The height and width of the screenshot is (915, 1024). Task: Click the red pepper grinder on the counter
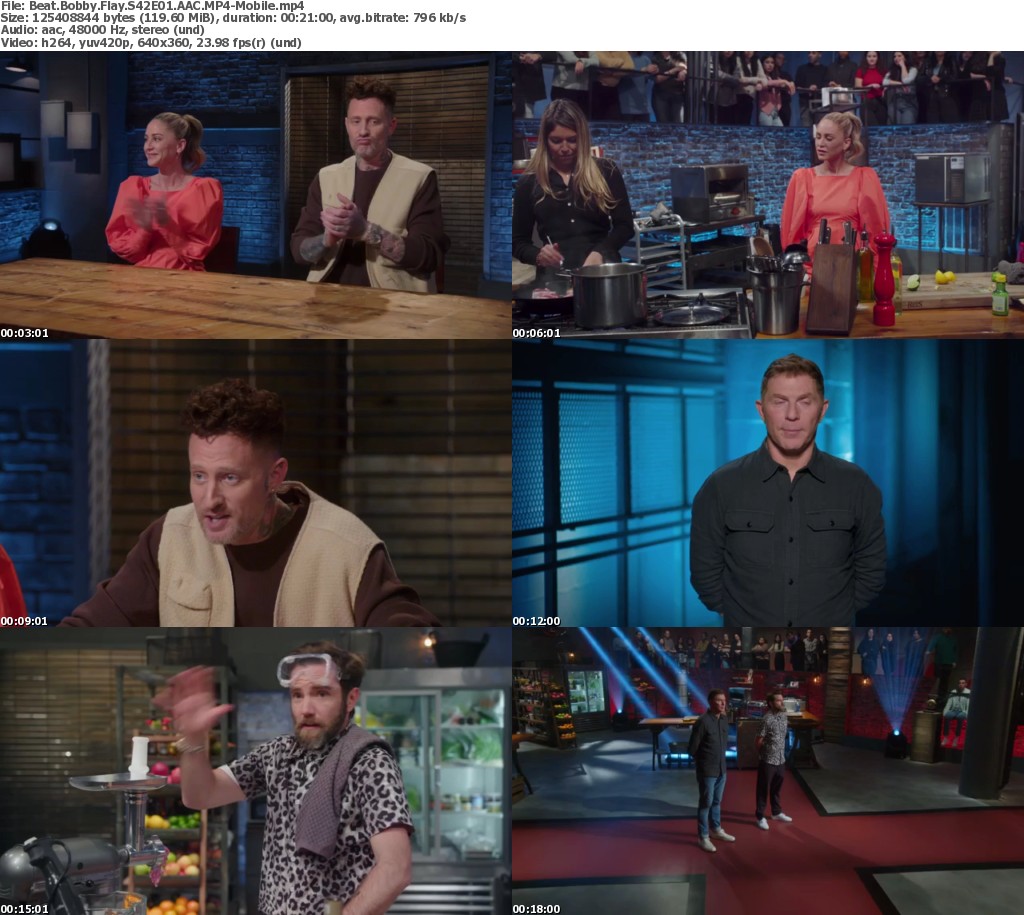[883, 280]
